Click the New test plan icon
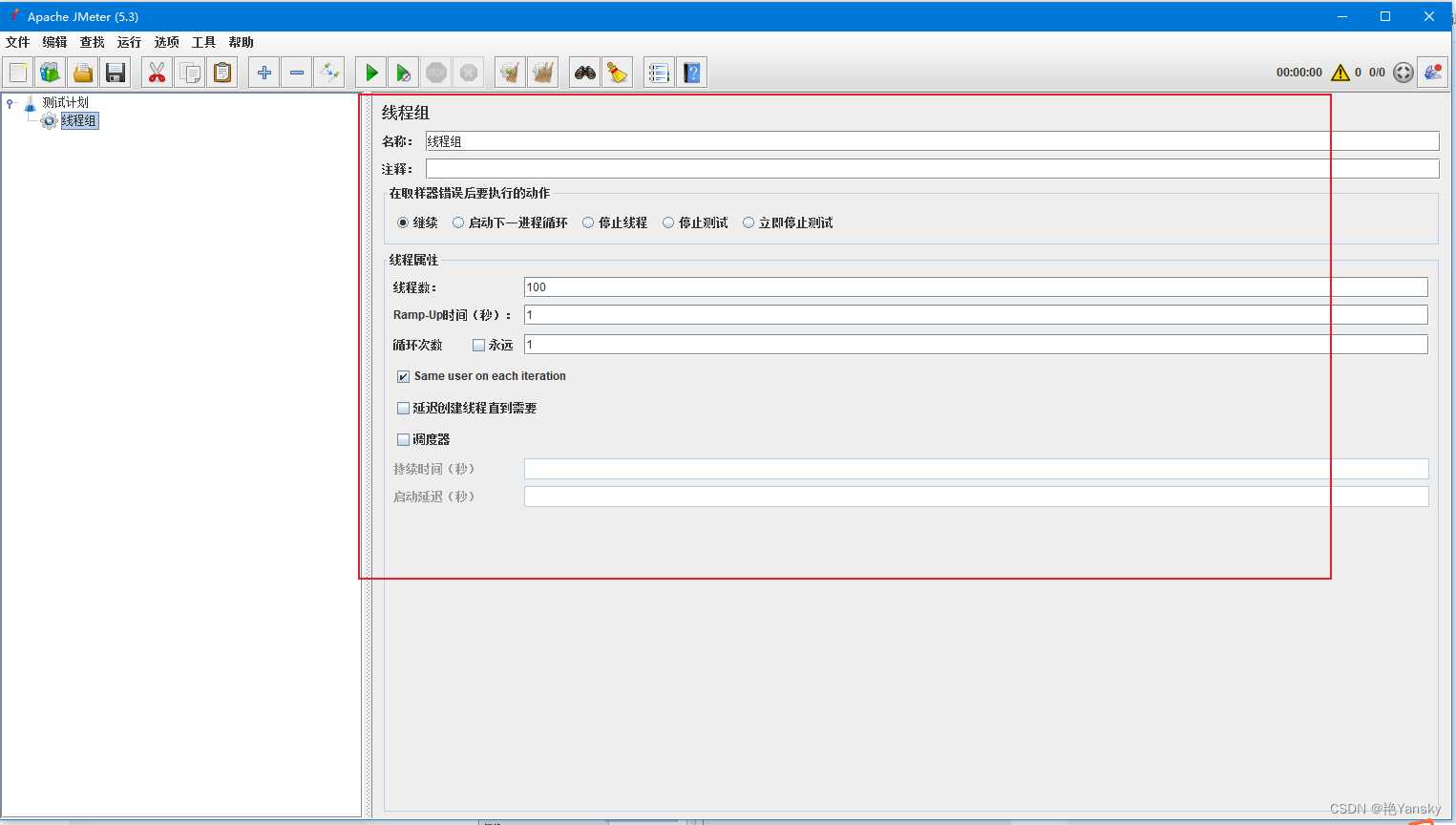 (x=18, y=73)
